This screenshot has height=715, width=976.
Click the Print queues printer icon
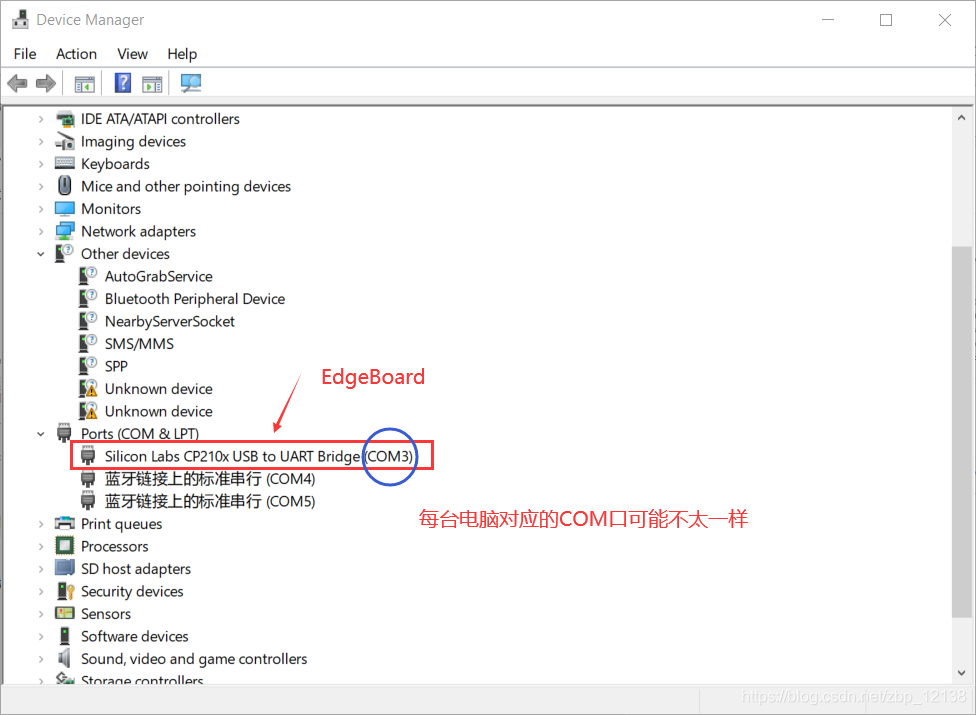65,523
